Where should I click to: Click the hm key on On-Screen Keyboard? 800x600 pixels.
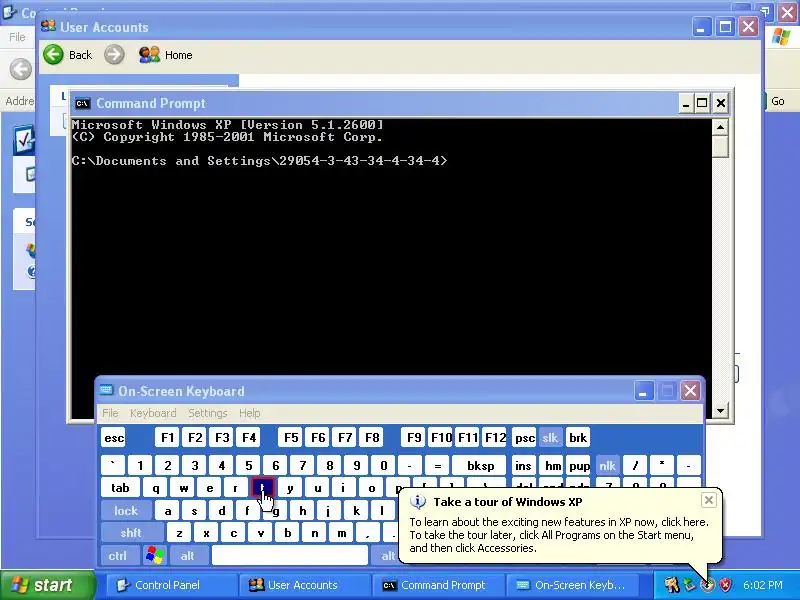(x=553, y=465)
